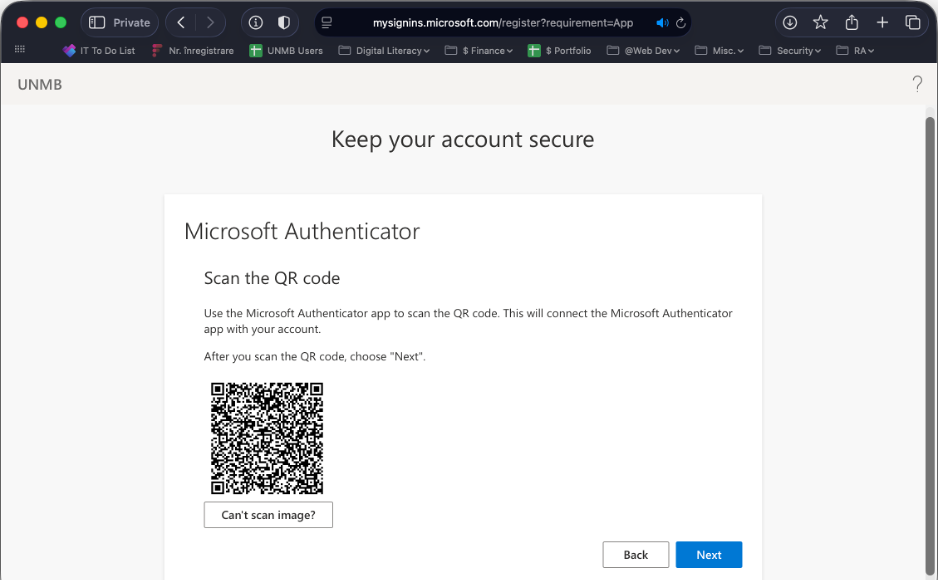The image size is (938, 580).
Task: Go back using browser back arrow
Action: [x=181, y=22]
